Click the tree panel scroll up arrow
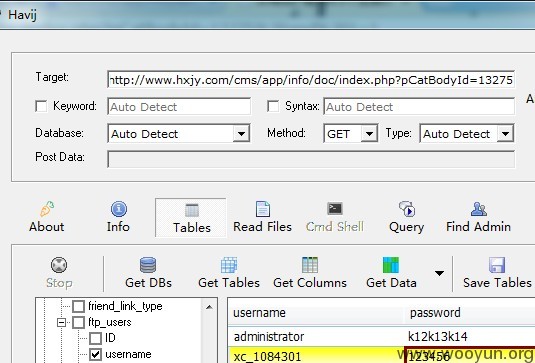 tap(209, 307)
